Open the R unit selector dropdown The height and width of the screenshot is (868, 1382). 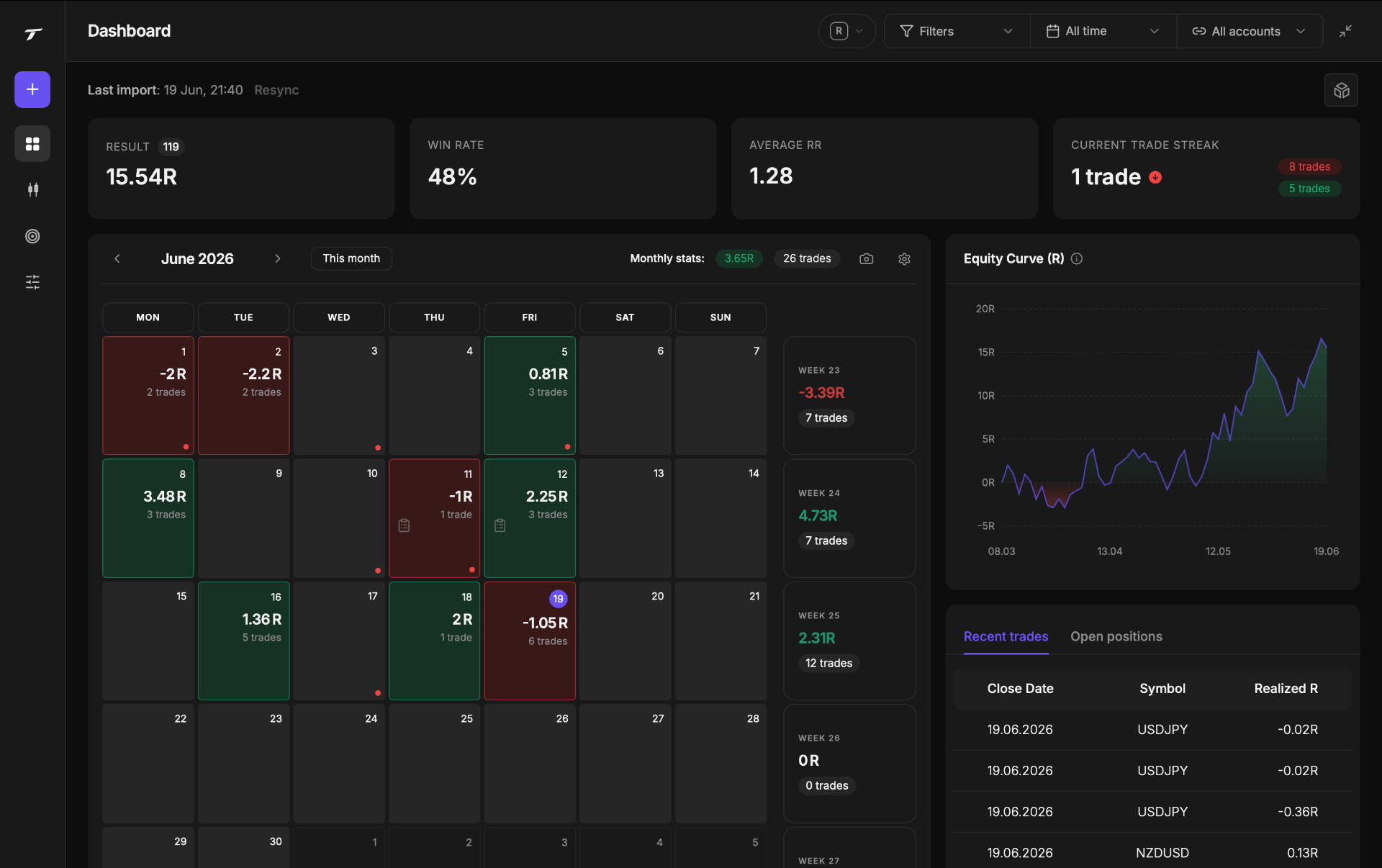tap(846, 31)
